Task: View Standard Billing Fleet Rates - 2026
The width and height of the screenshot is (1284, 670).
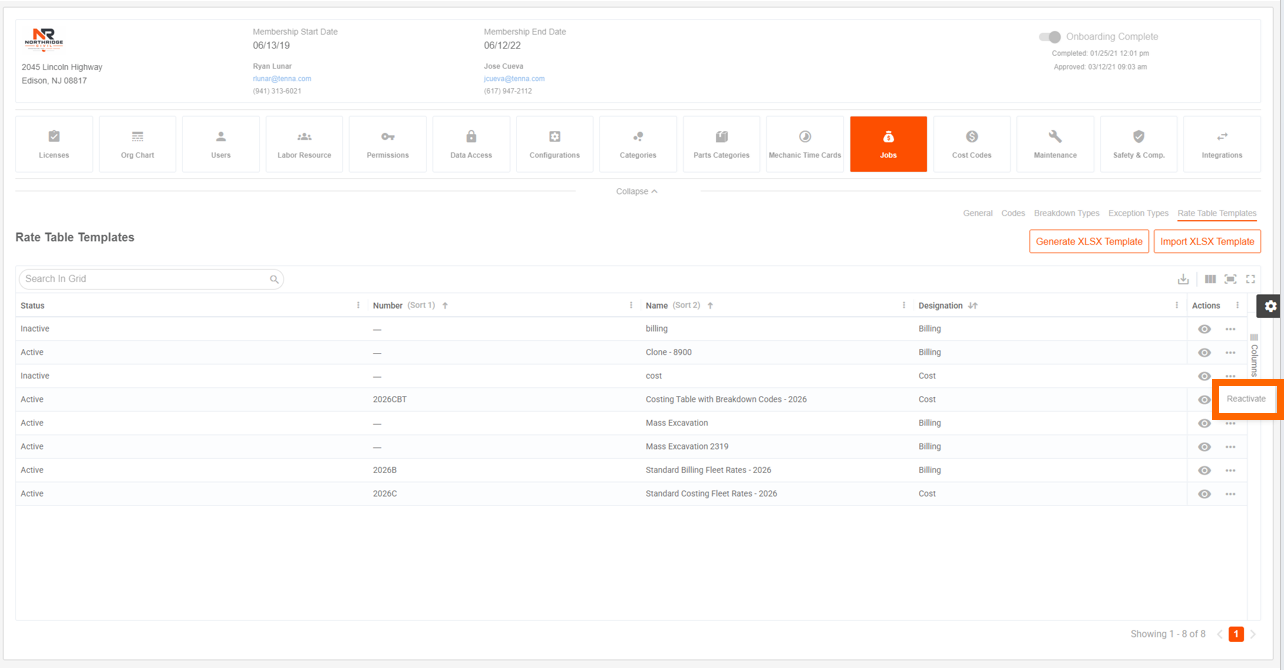Action: point(1204,470)
